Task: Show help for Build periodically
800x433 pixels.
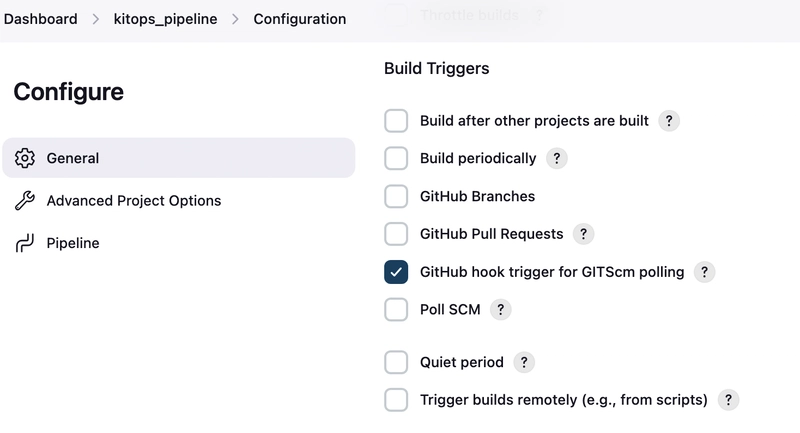Action: pyautogui.click(x=557, y=158)
